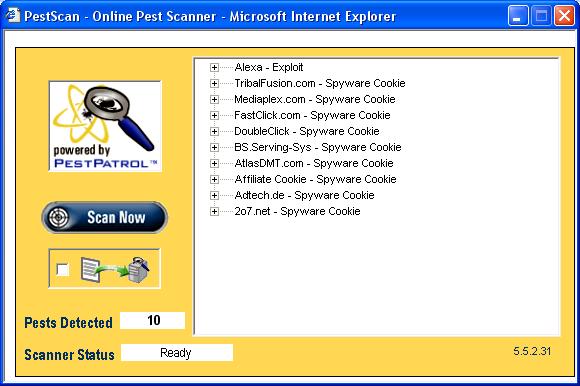Select Affiliate Cookie - Spyware Cookie row

315,179
